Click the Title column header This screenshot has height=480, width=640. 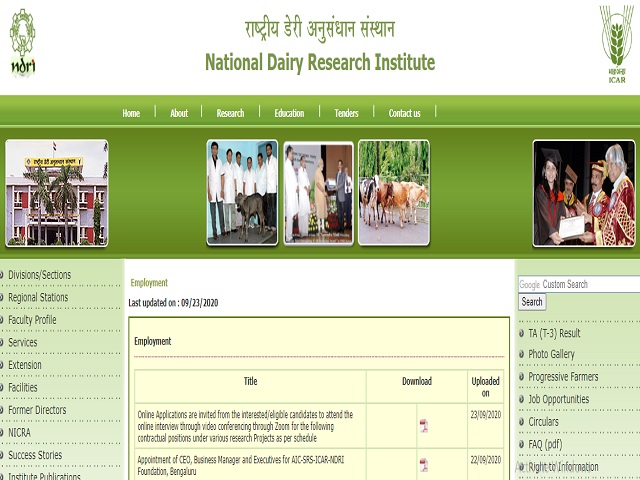tap(250, 381)
